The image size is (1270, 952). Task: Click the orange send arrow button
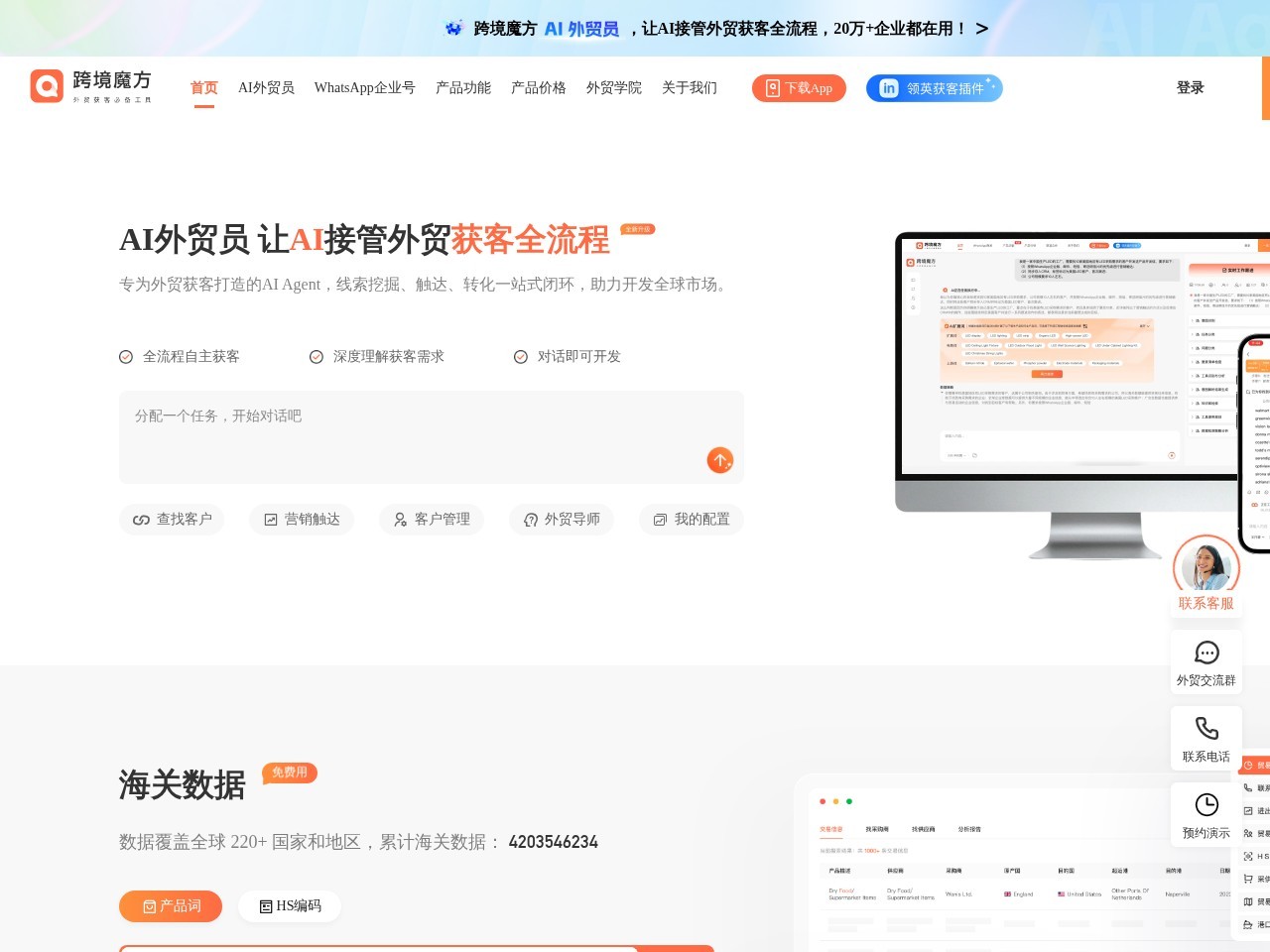pos(720,460)
